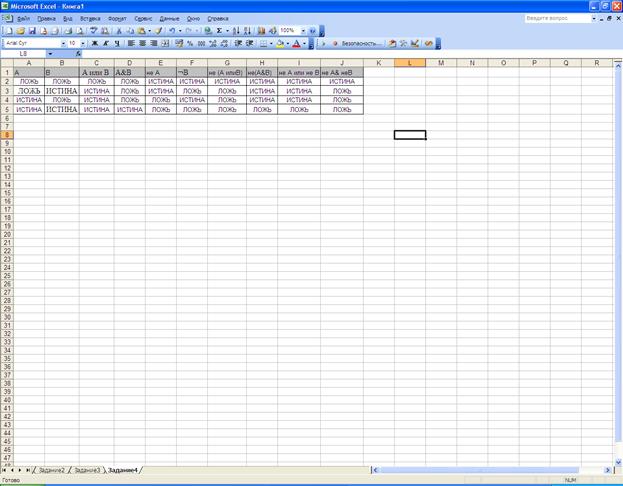Click the Record Macro button

(335, 43)
